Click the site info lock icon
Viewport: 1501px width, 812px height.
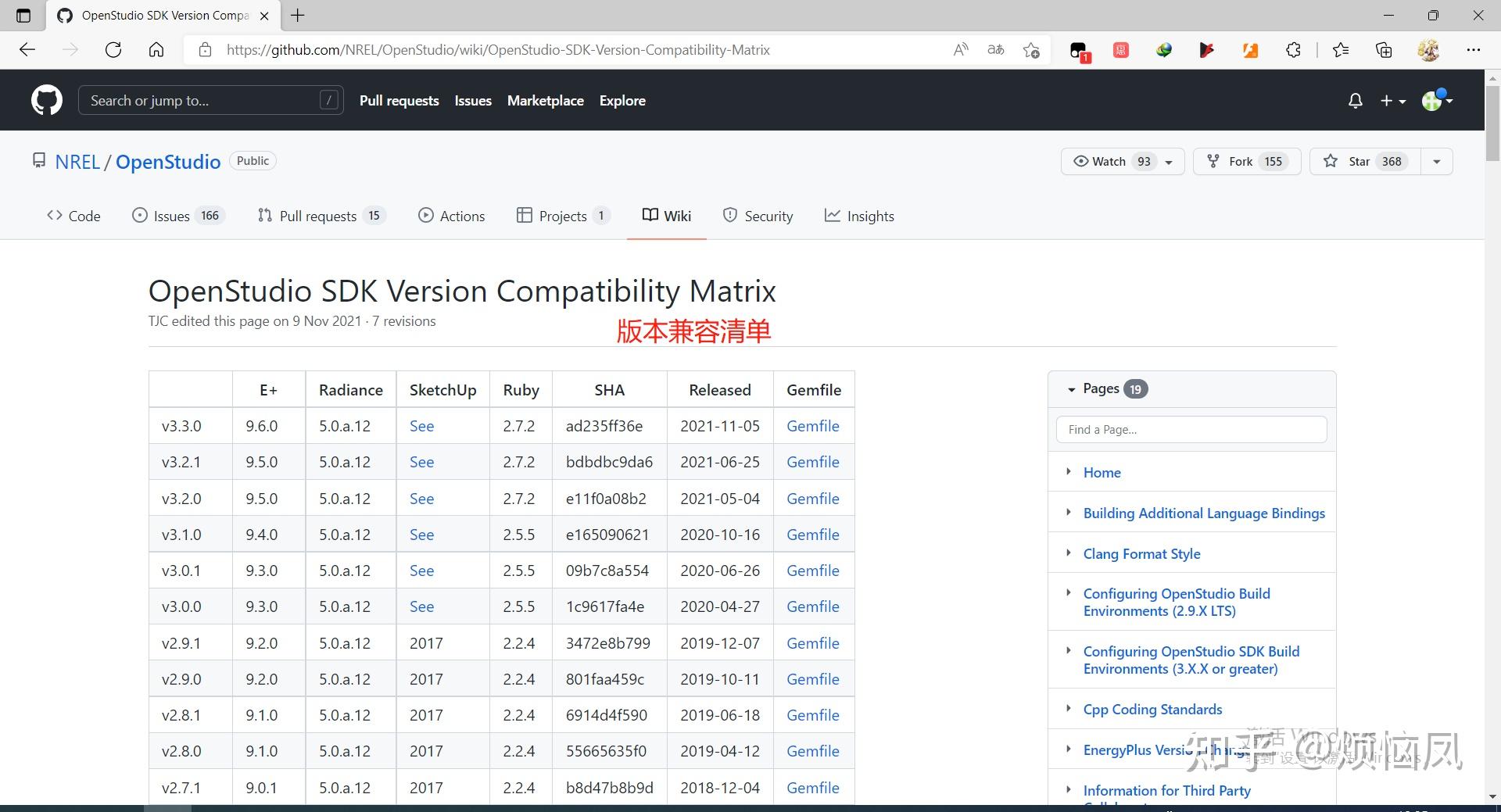click(x=205, y=50)
